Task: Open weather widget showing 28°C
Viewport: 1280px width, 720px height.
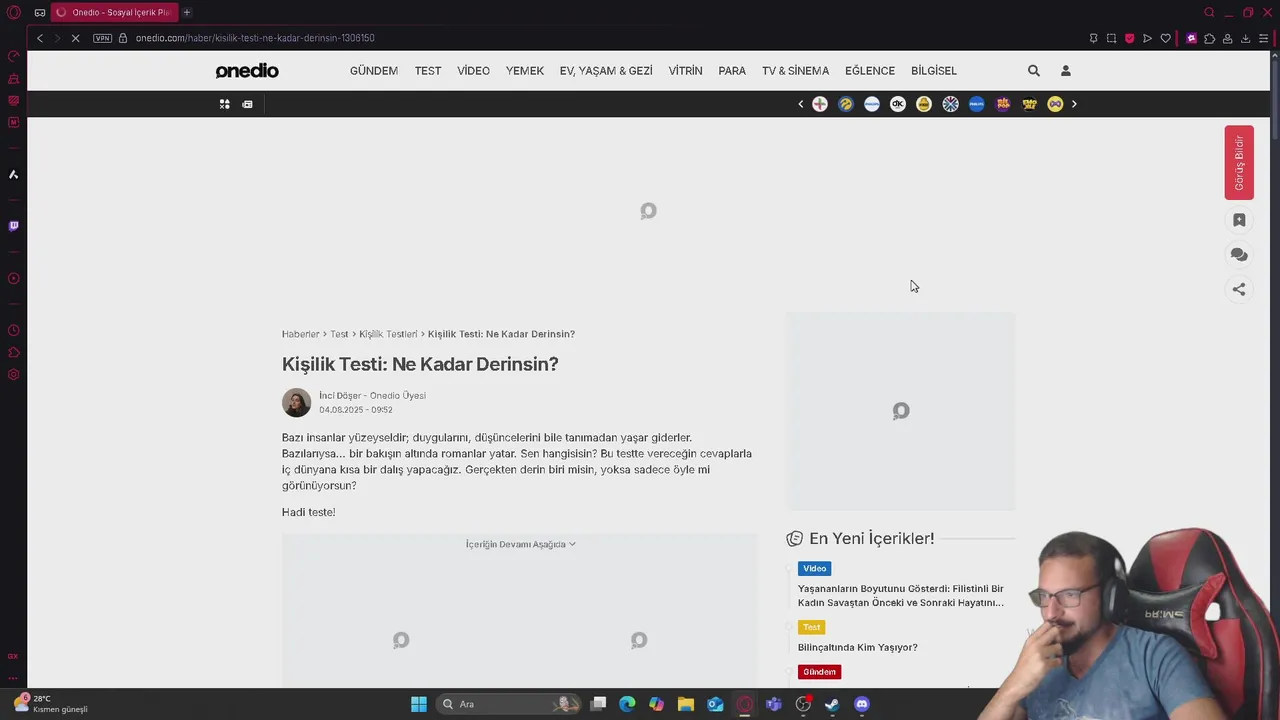Action: coord(50,704)
